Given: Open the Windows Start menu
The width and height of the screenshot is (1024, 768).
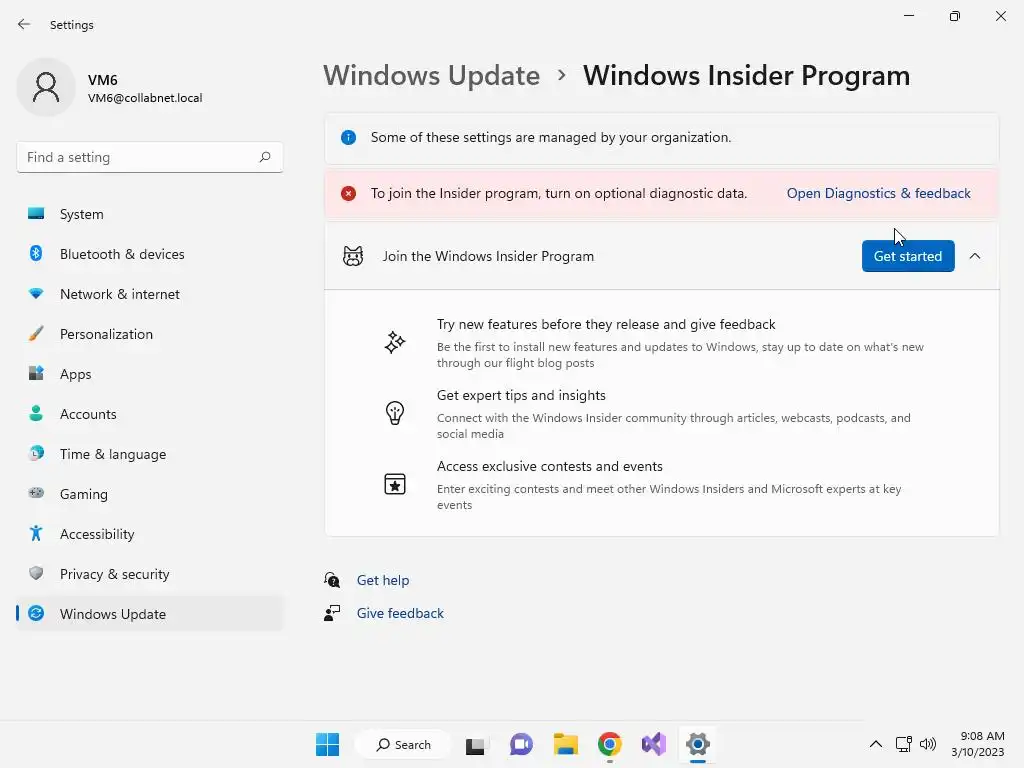Looking at the screenshot, I should (x=327, y=744).
